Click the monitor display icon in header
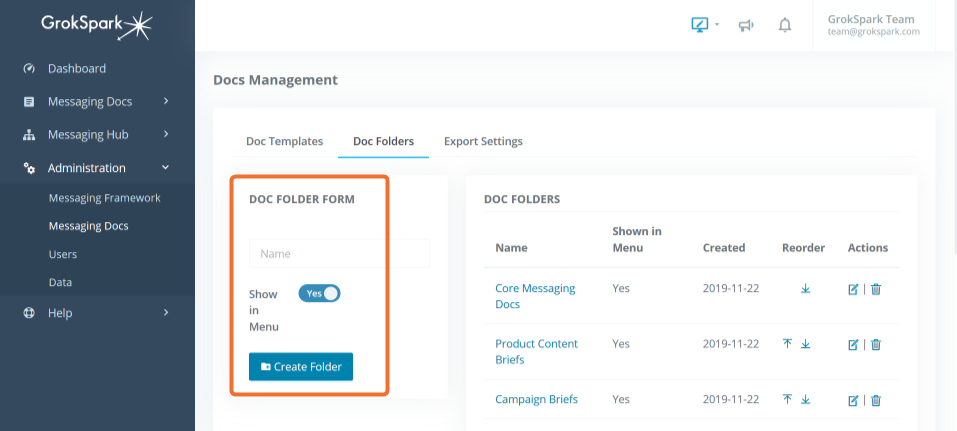 coord(699,25)
